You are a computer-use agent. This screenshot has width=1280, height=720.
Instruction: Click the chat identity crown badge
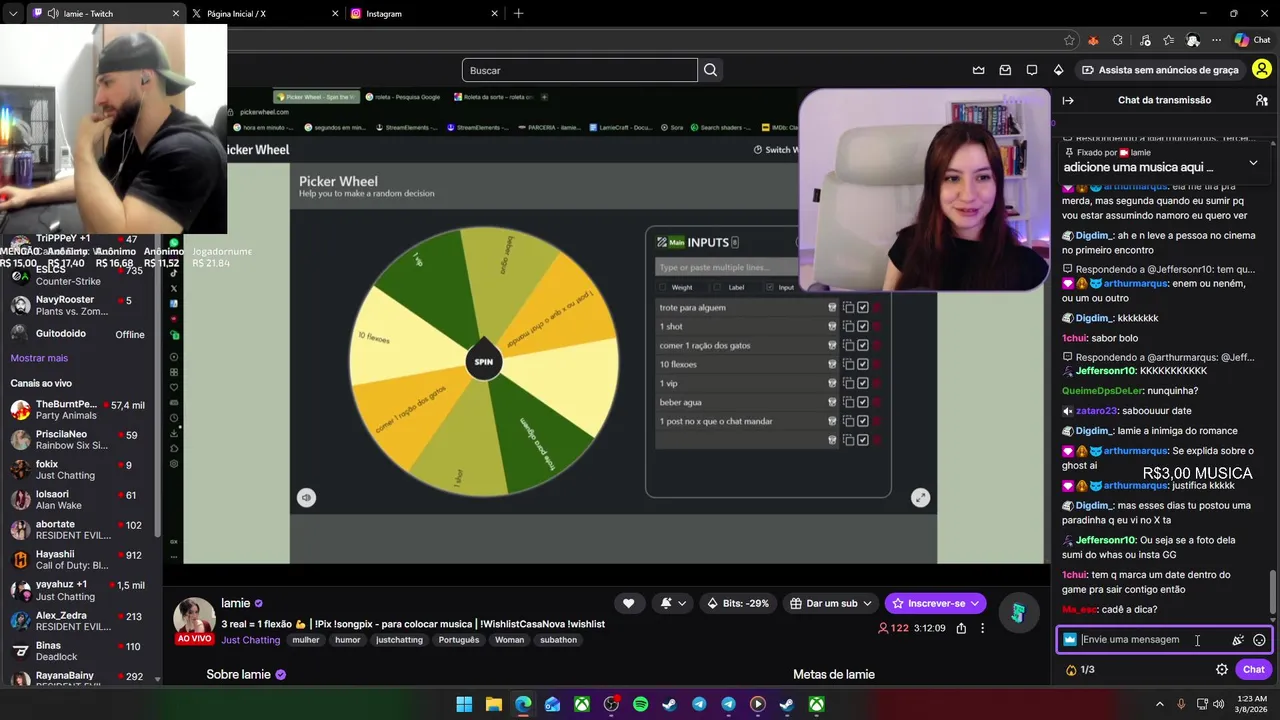[1070, 640]
